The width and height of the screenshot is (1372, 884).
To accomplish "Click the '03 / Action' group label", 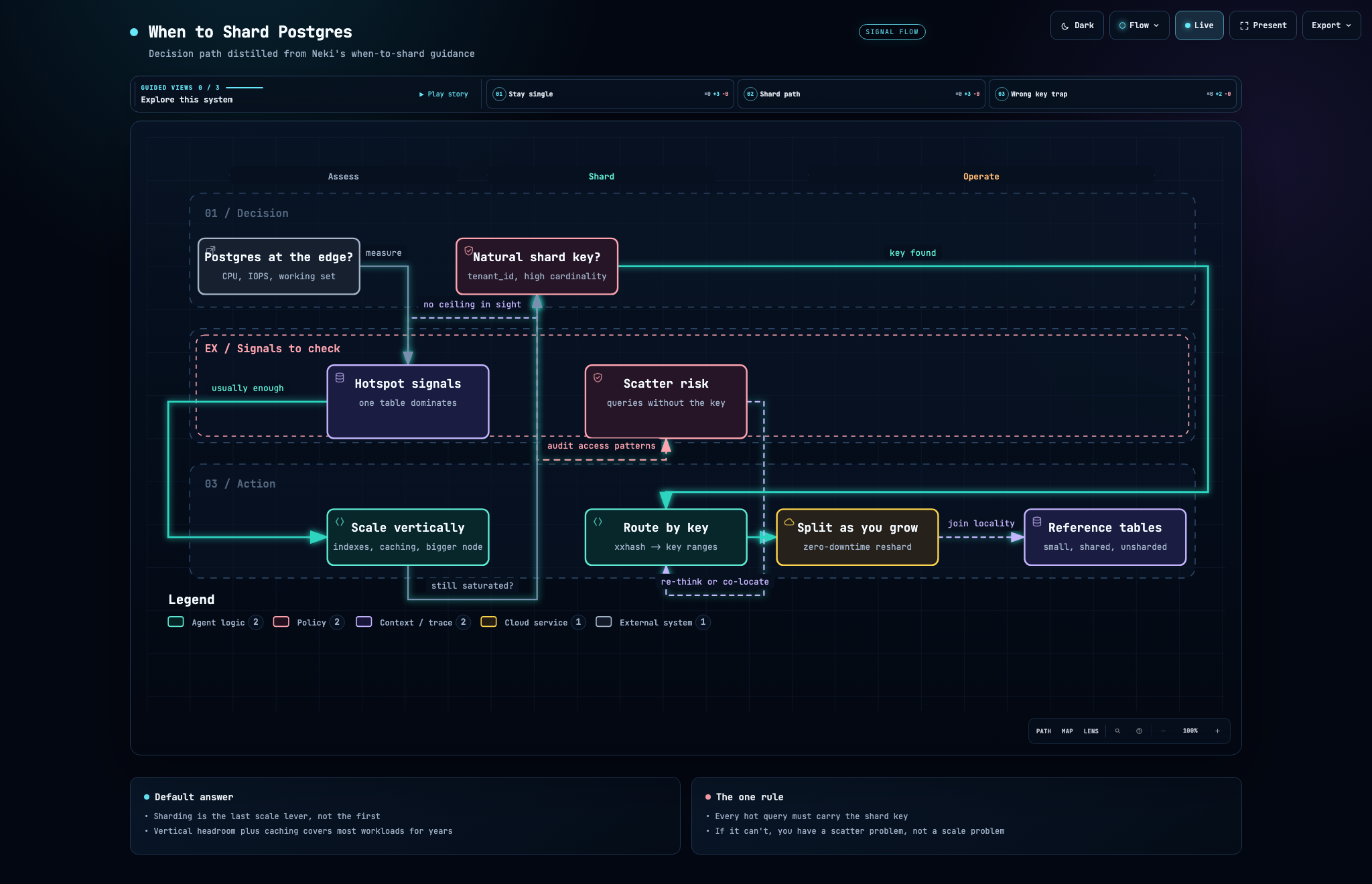I will (240, 484).
